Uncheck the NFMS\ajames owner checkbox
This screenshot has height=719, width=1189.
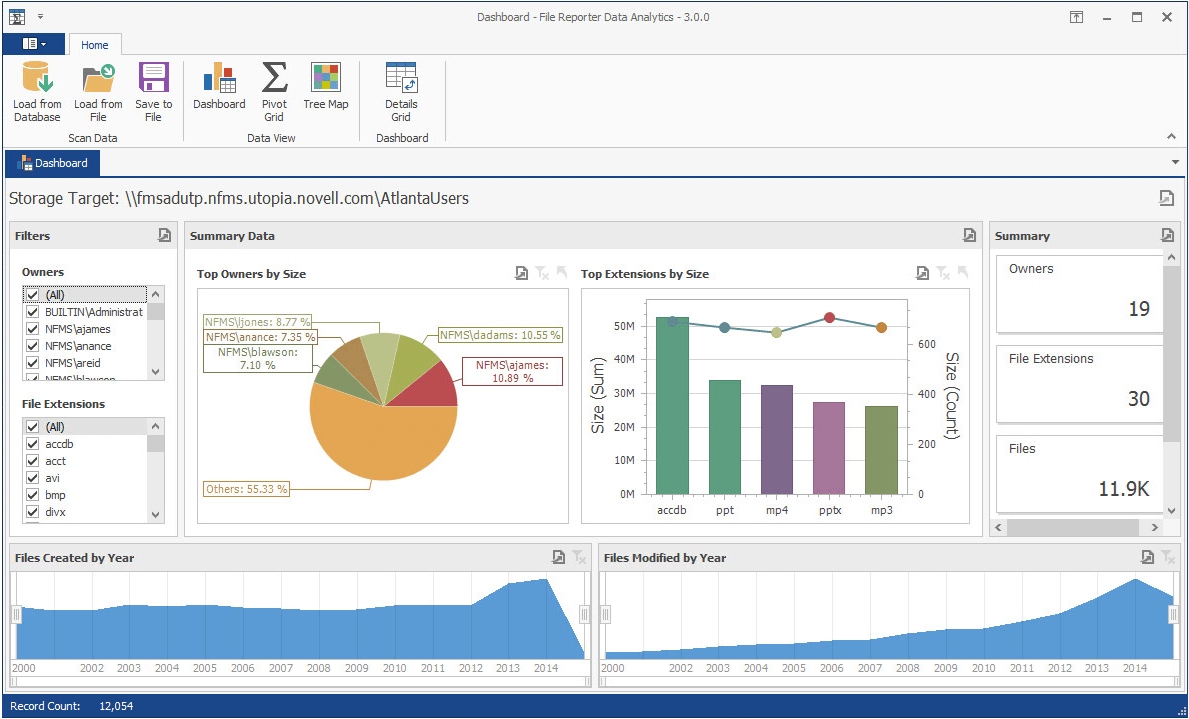pos(33,329)
